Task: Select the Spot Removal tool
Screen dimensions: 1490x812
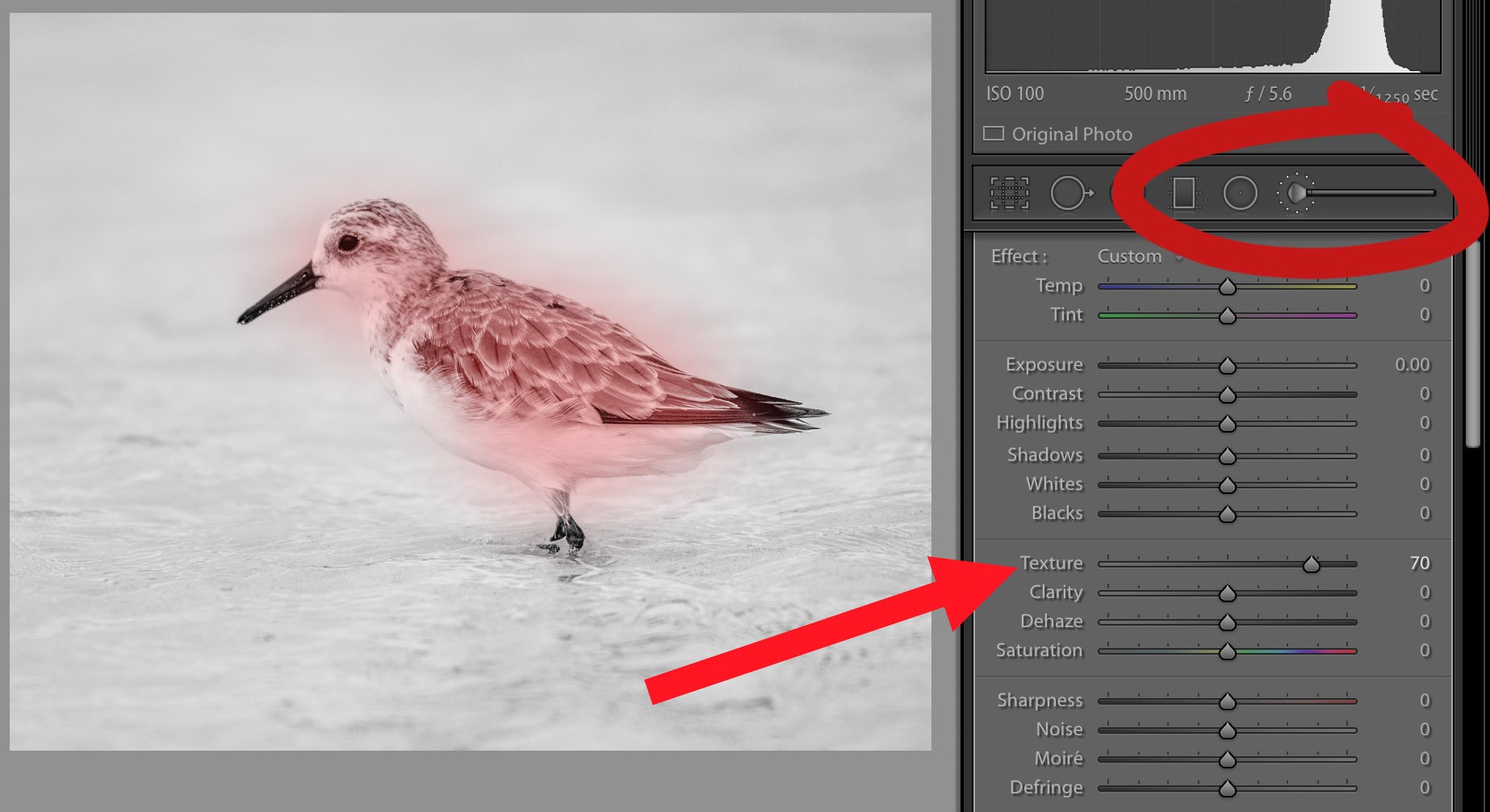Action: pyautogui.click(x=1069, y=194)
